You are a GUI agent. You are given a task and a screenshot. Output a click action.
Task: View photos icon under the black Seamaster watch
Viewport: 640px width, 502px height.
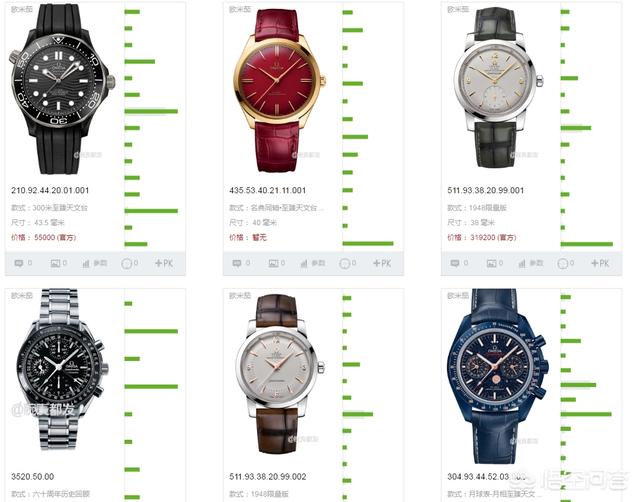[59, 263]
